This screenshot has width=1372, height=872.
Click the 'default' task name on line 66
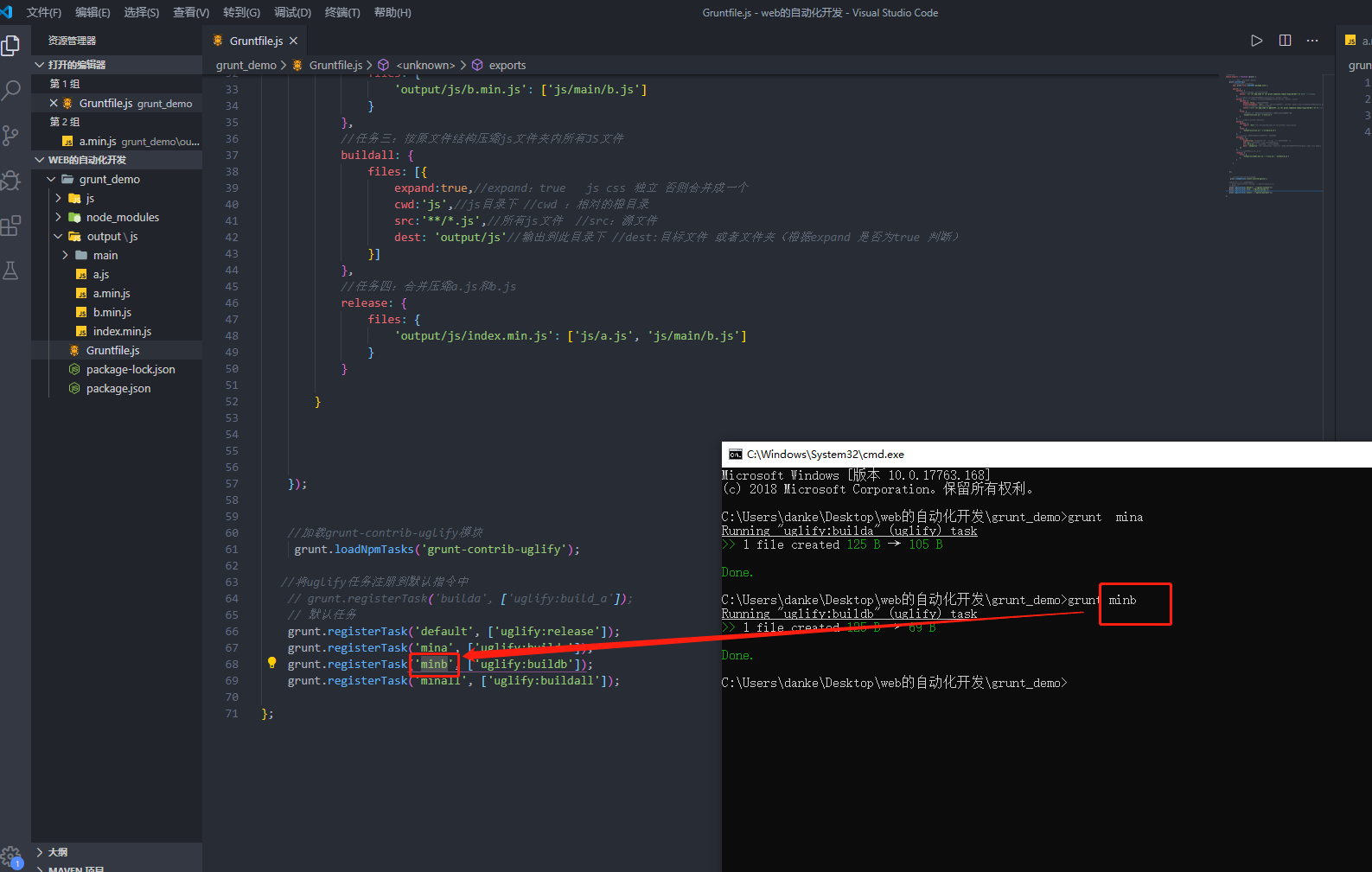pyautogui.click(x=448, y=631)
